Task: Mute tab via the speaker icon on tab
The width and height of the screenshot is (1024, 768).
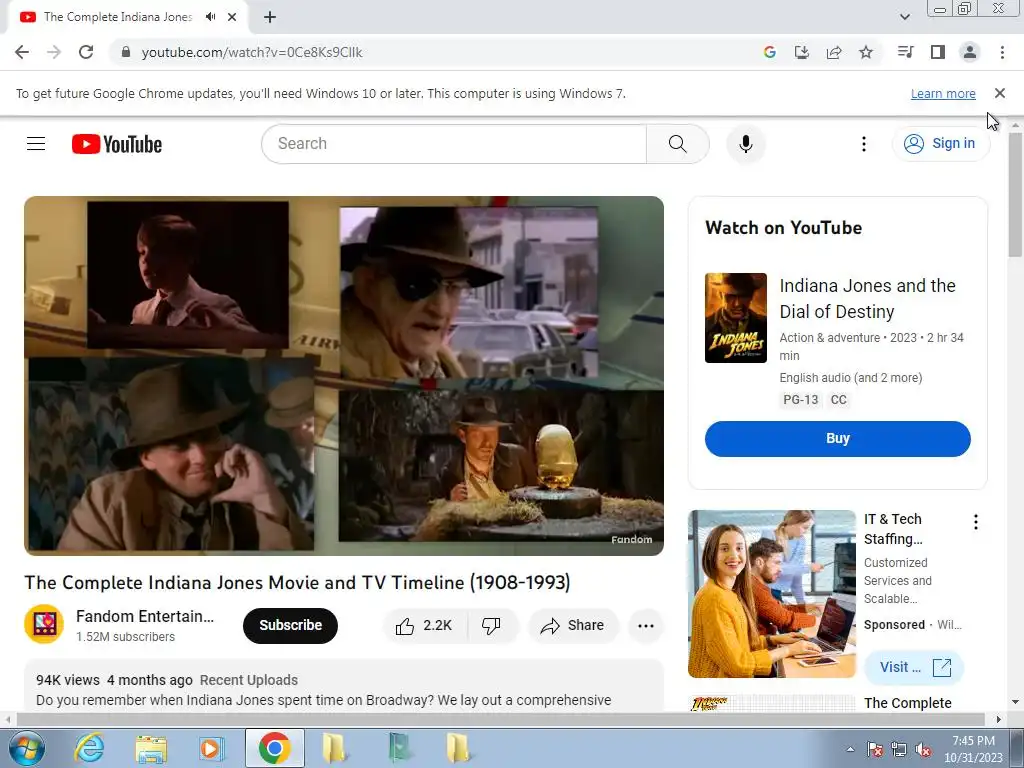Action: [210, 17]
